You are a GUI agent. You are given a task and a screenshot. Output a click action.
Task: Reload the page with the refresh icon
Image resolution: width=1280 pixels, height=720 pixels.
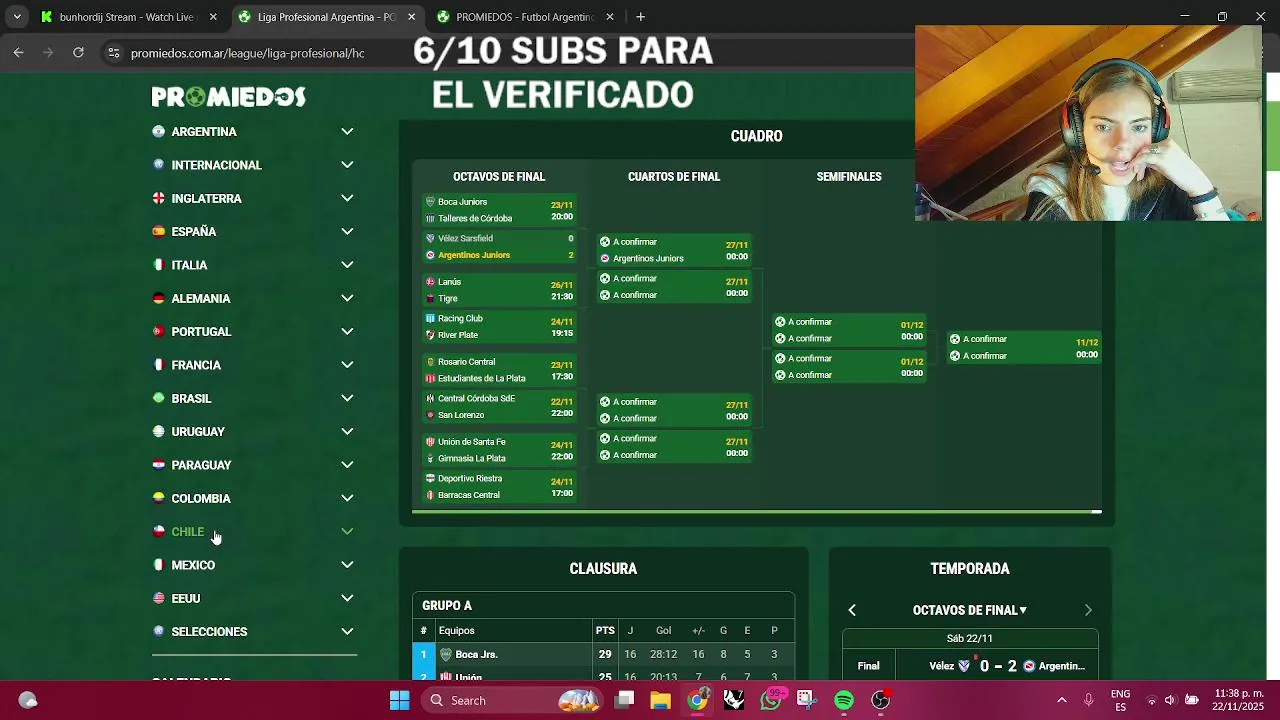[78, 53]
